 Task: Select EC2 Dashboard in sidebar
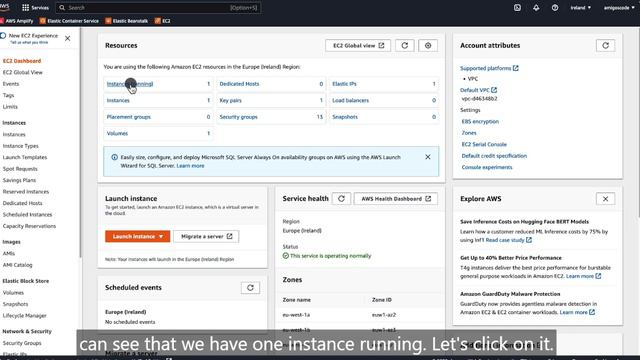pos(22,61)
